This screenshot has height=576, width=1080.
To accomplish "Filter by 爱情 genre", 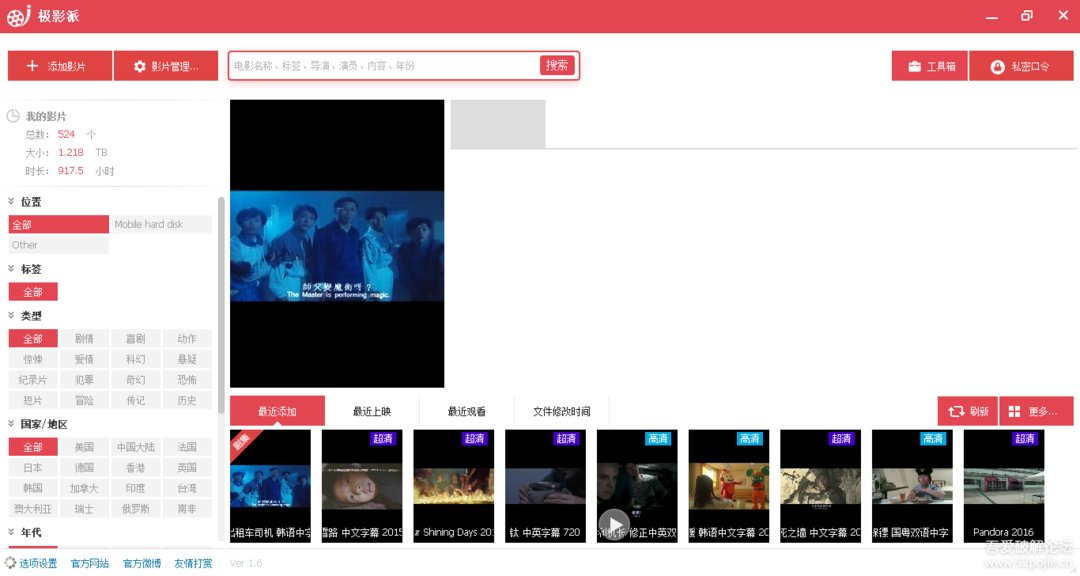I will click(84, 360).
